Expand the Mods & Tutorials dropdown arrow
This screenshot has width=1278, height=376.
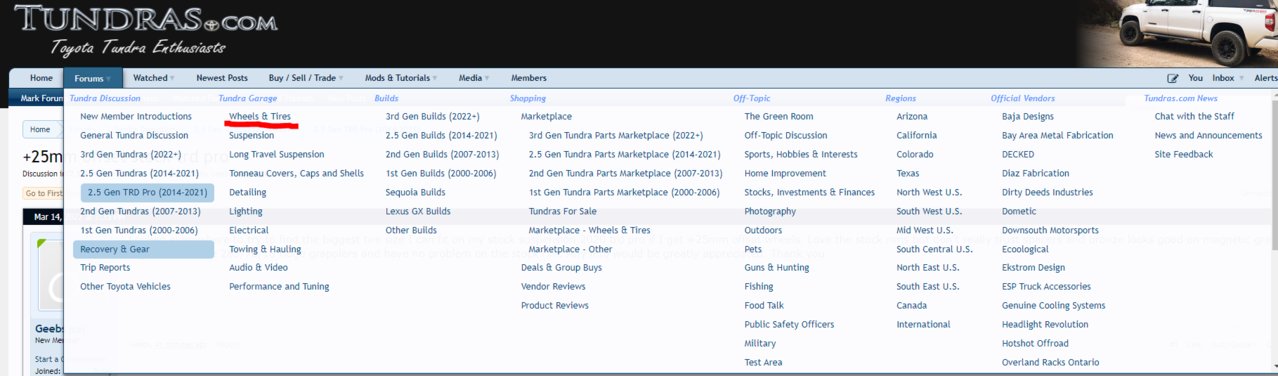(x=436, y=78)
